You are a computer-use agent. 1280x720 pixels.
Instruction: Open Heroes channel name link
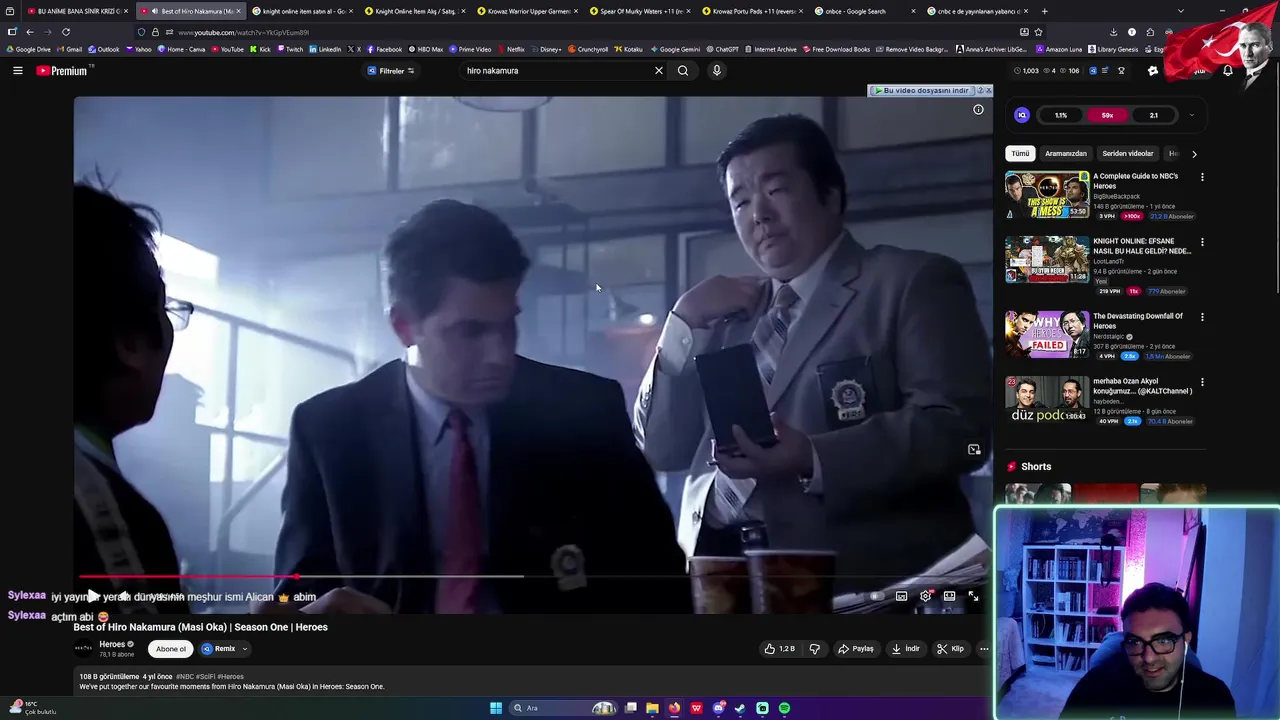(x=112, y=644)
